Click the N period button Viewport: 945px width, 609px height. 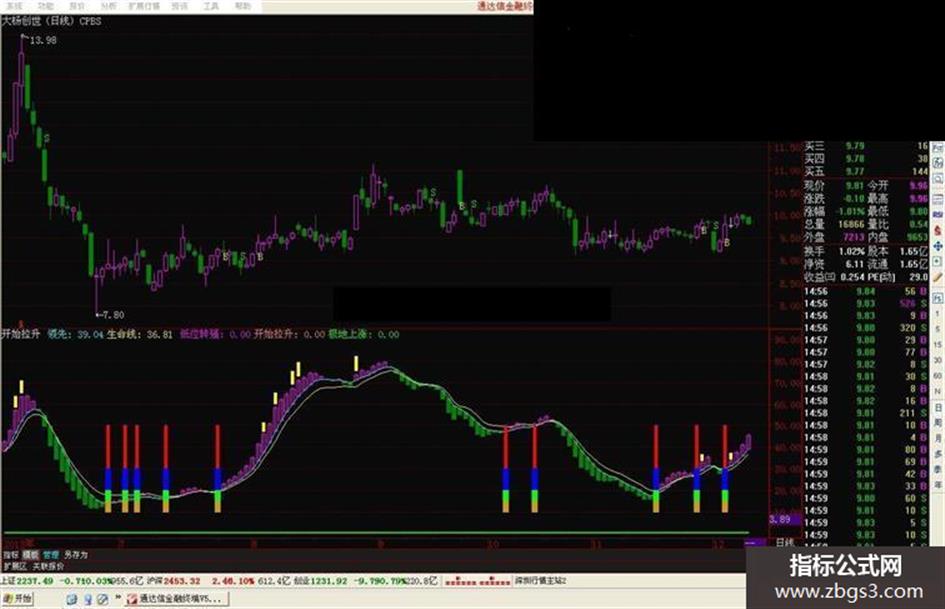click(x=938, y=391)
